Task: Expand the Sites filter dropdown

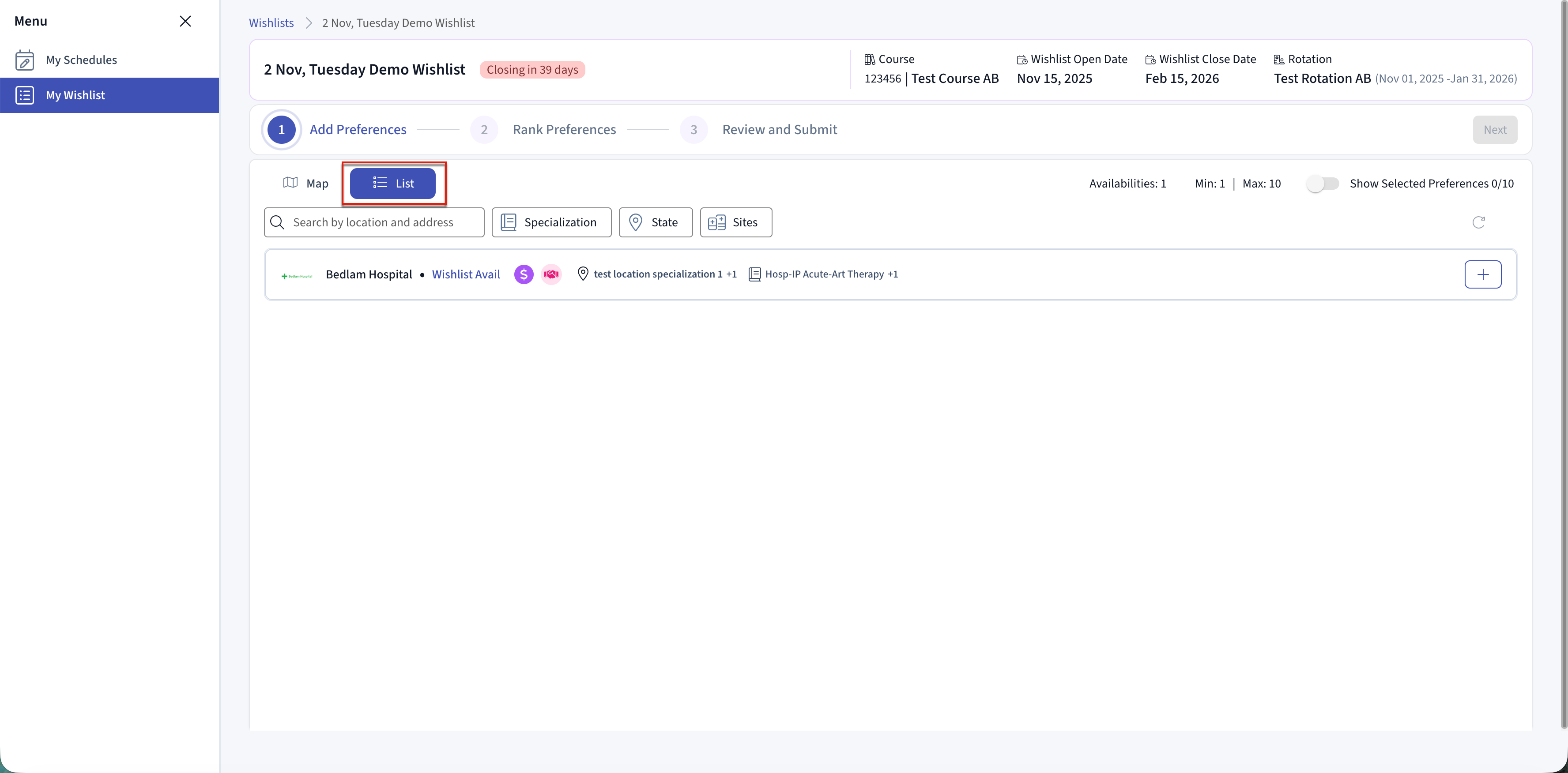Action: tap(735, 223)
